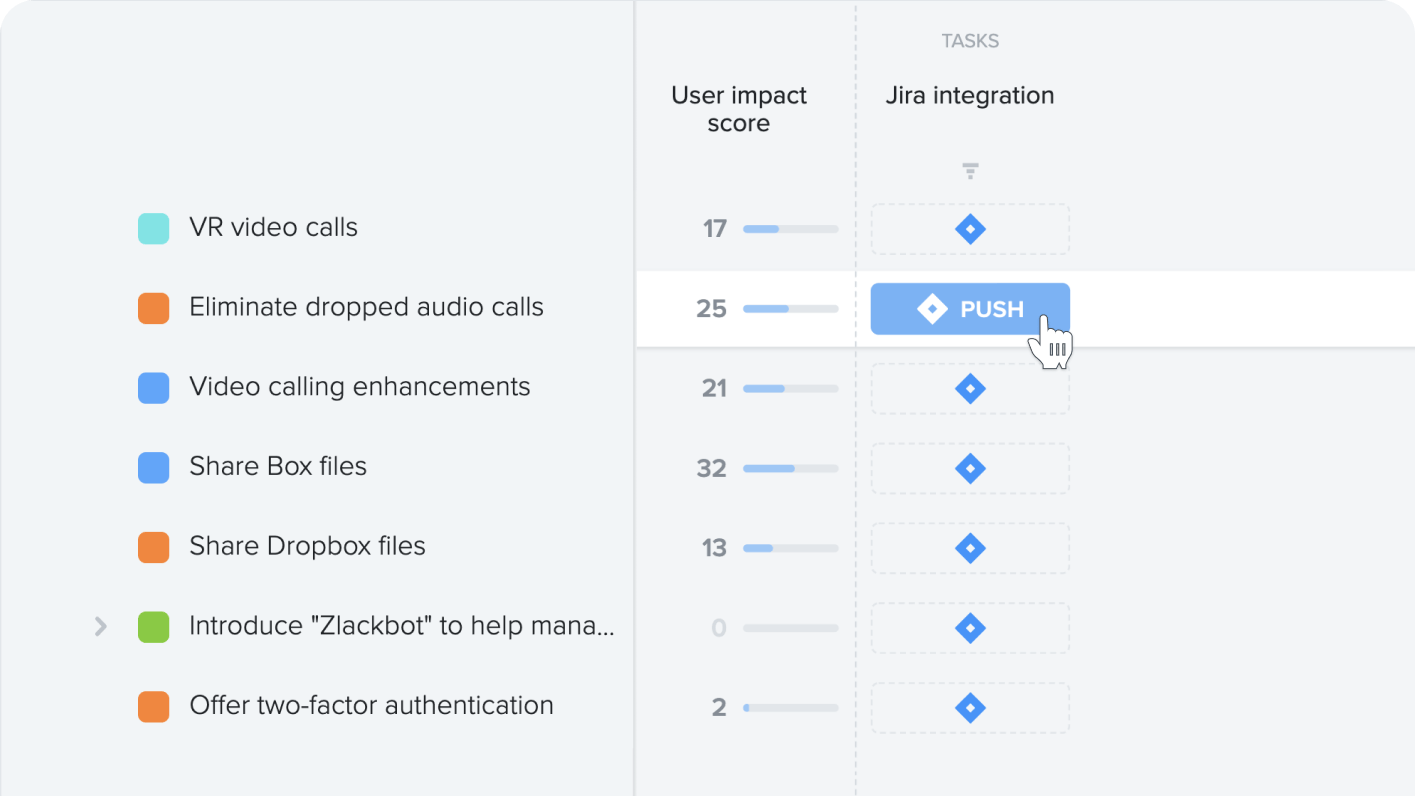Expand the Introduce Zlackbot feature row
This screenshot has height=796, width=1415.
[100, 627]
